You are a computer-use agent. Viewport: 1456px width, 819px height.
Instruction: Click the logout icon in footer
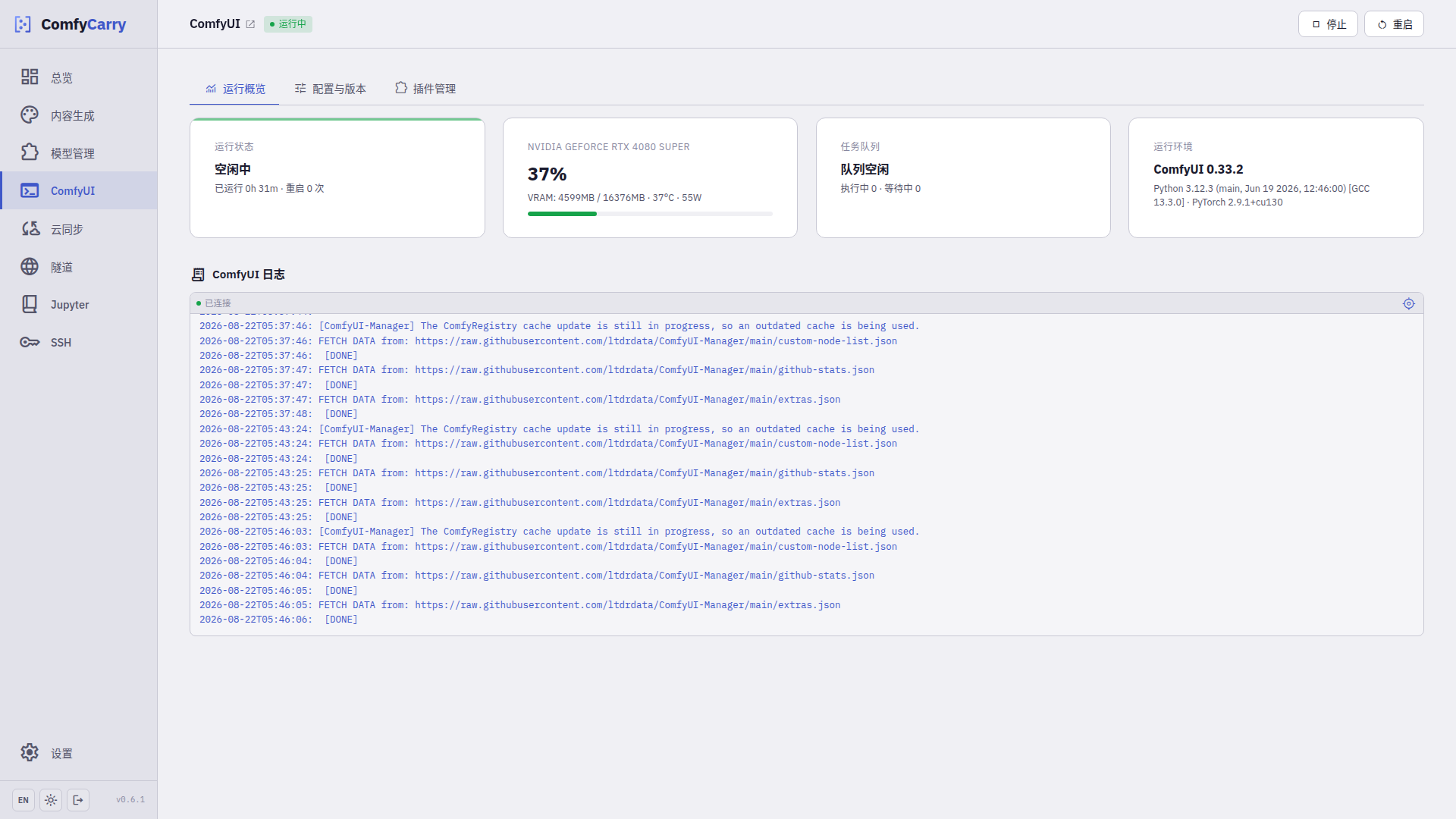78,800
